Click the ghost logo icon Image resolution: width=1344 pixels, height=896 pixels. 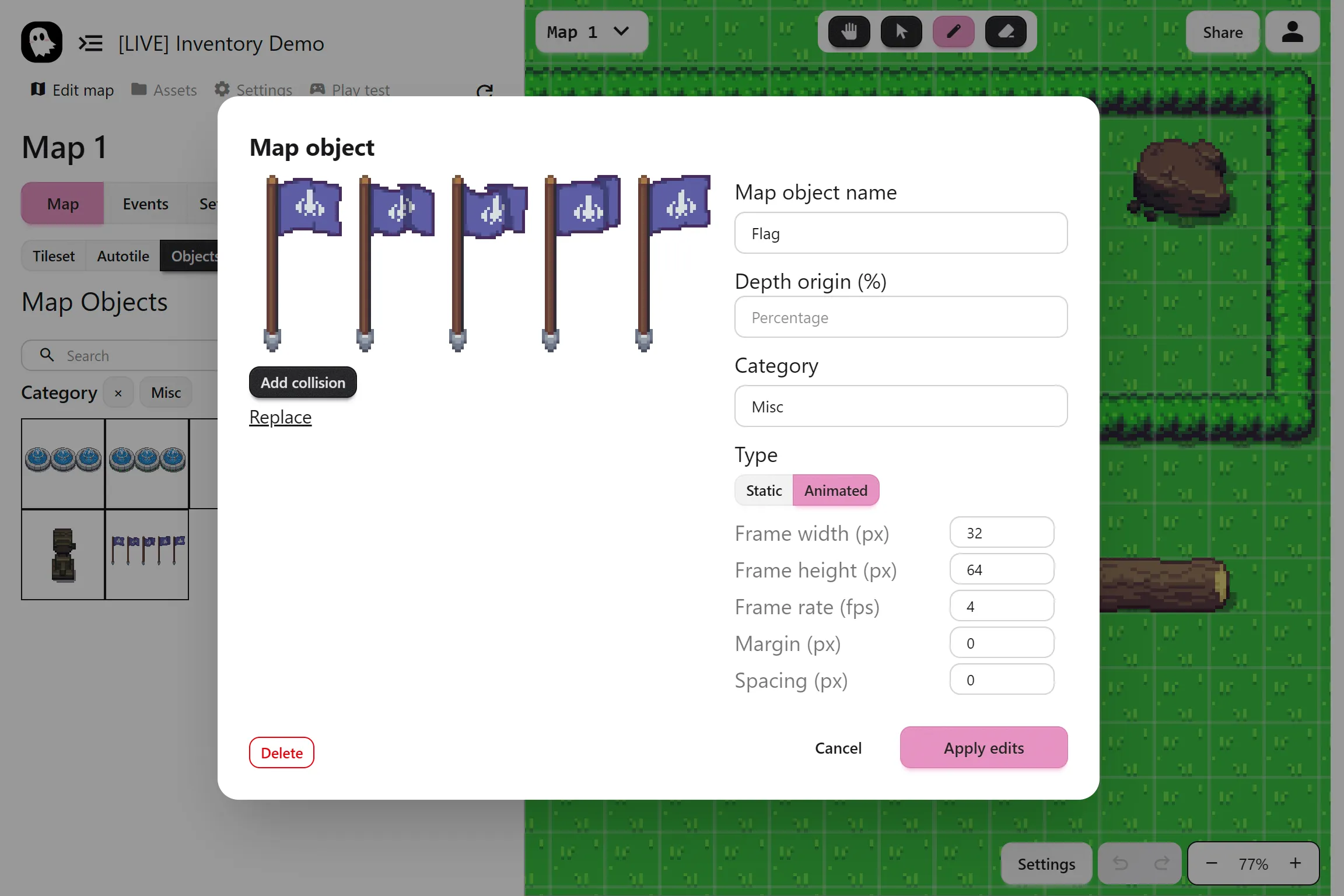tap(41, 43)
